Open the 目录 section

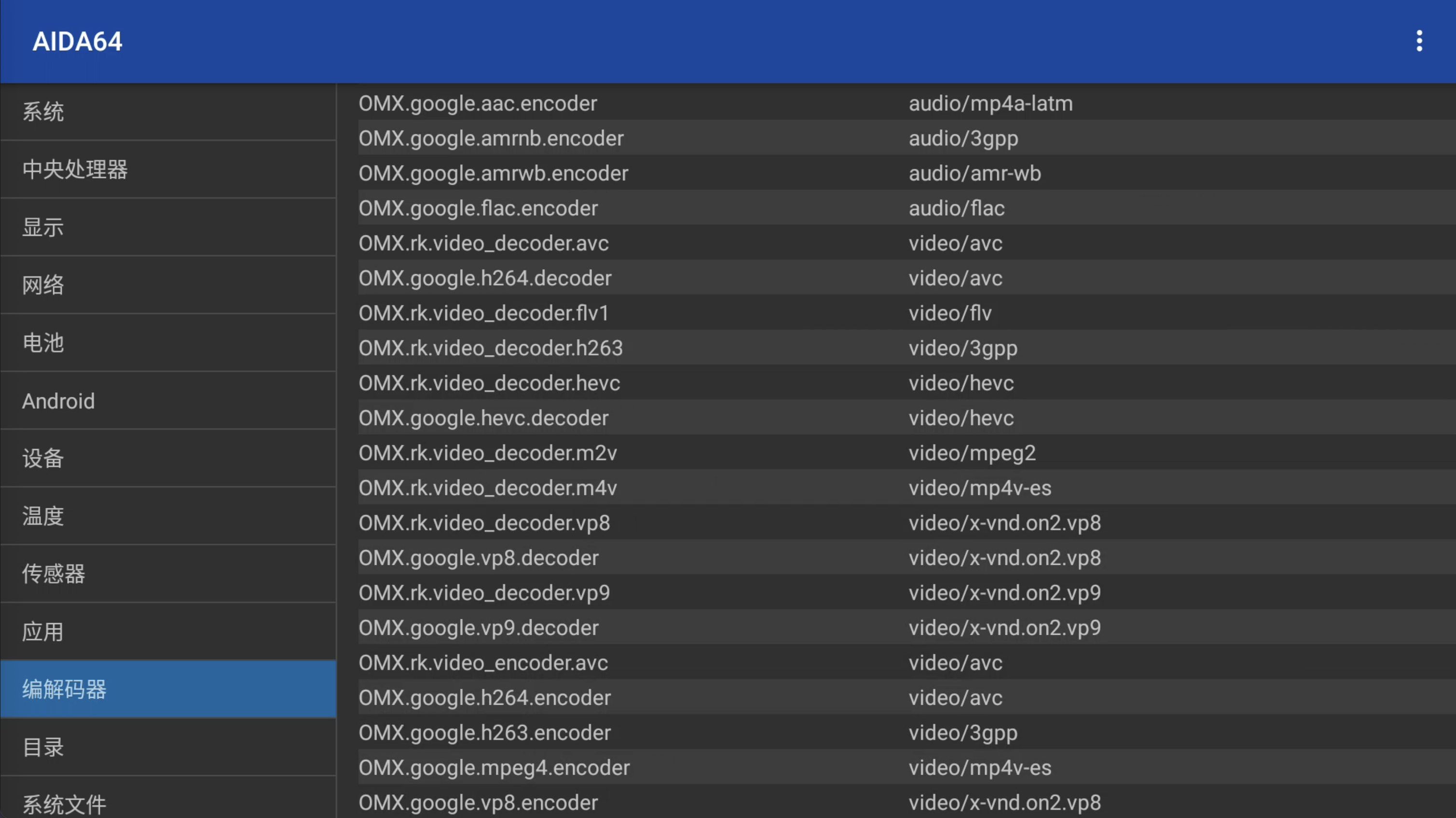[x=168, y=748]
